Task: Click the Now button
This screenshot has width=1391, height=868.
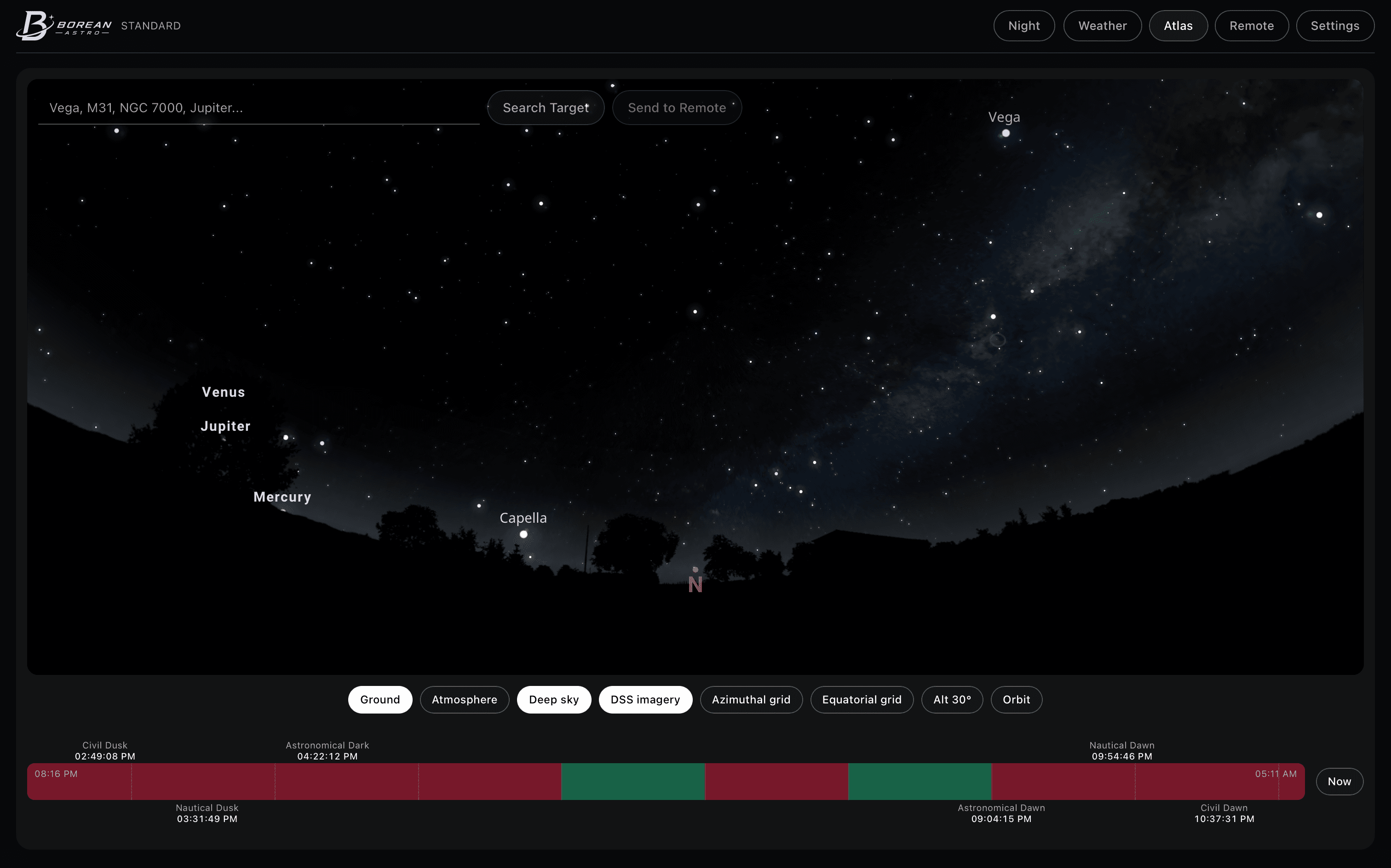Action: tap(1339, 781)
